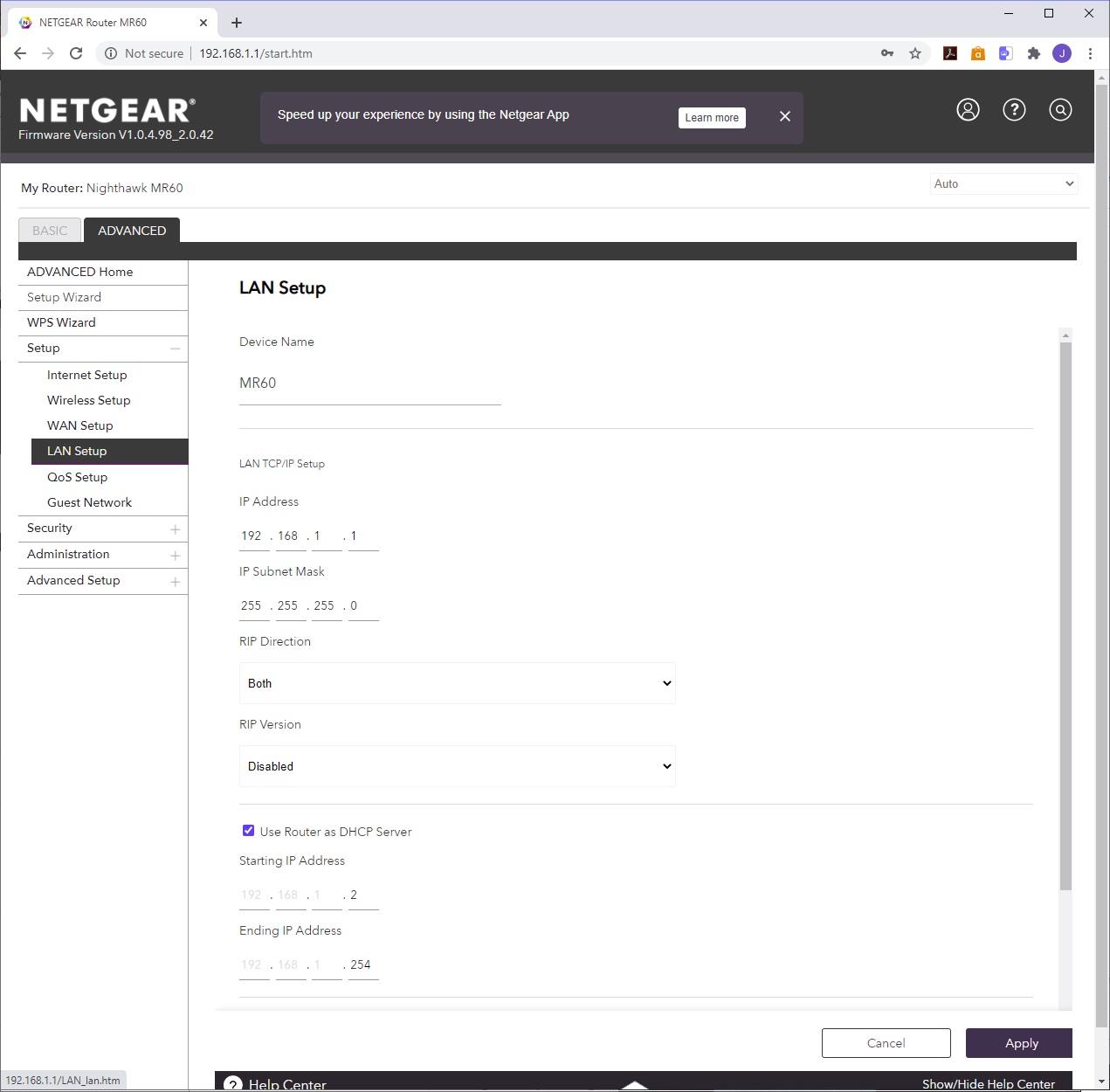This screenshot has height=1092, width=1110.
Task: Open the NETGEAR account profile icon
Action: pyautogui.click(x=968, y=110)
